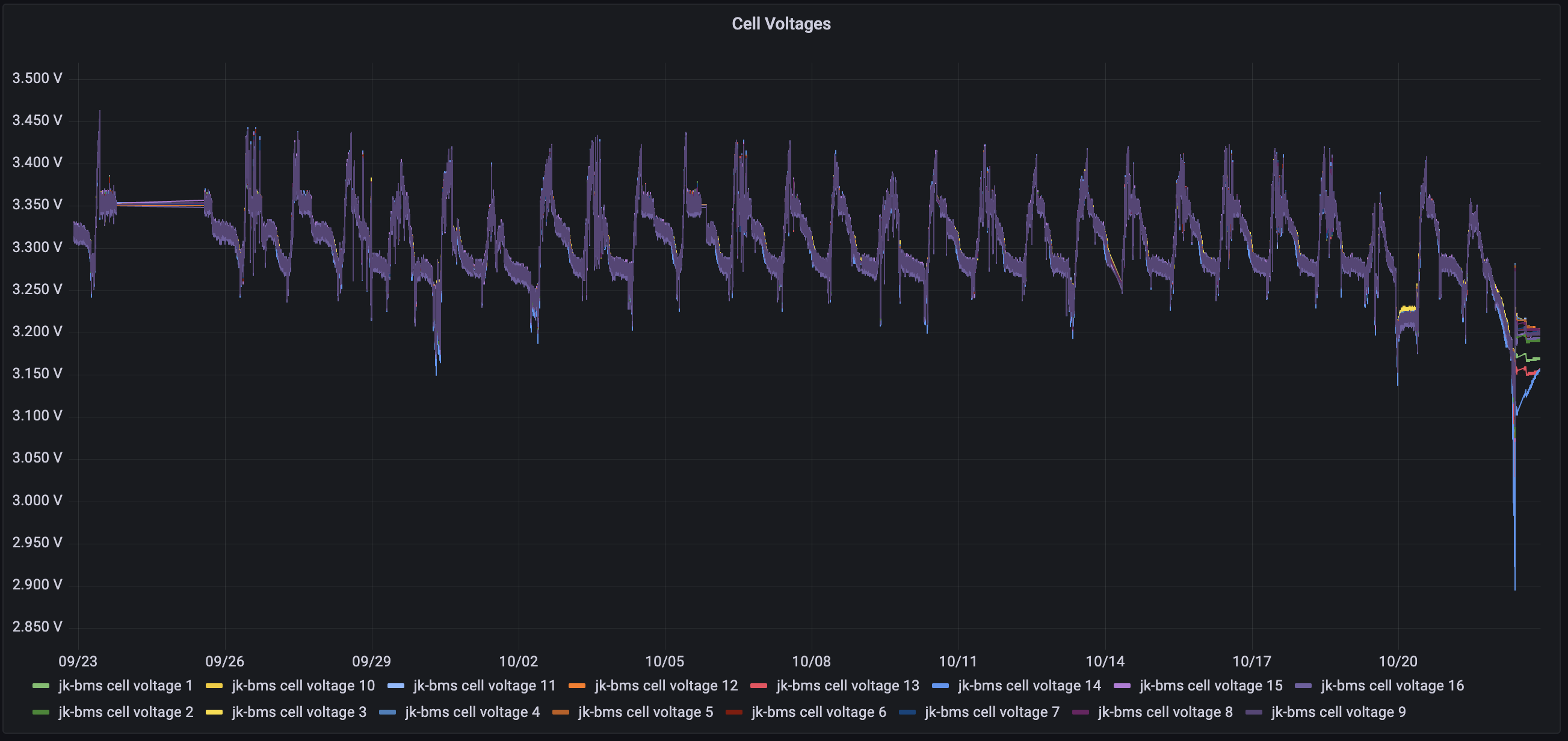Select jk-bms cell voltage 4 legend entry
1568x741 pixels.
472,712
